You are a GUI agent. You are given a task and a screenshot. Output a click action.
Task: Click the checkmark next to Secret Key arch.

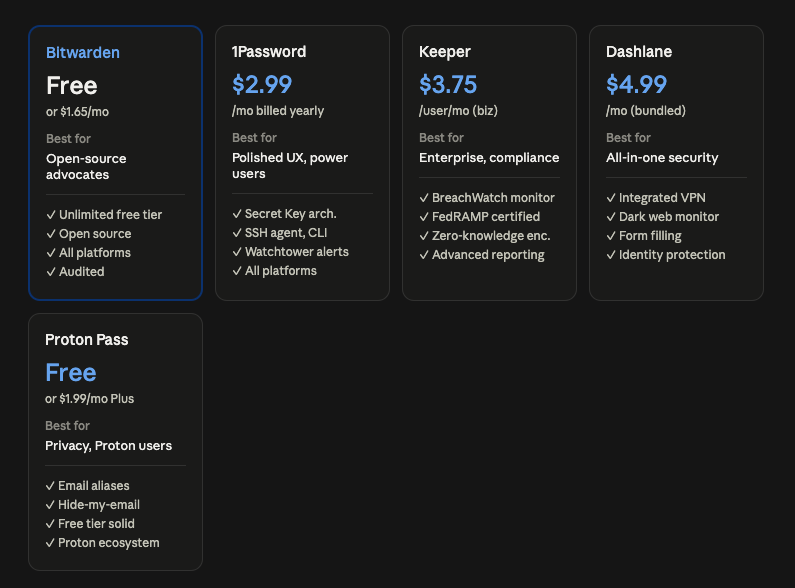click(x=237, y=214)
